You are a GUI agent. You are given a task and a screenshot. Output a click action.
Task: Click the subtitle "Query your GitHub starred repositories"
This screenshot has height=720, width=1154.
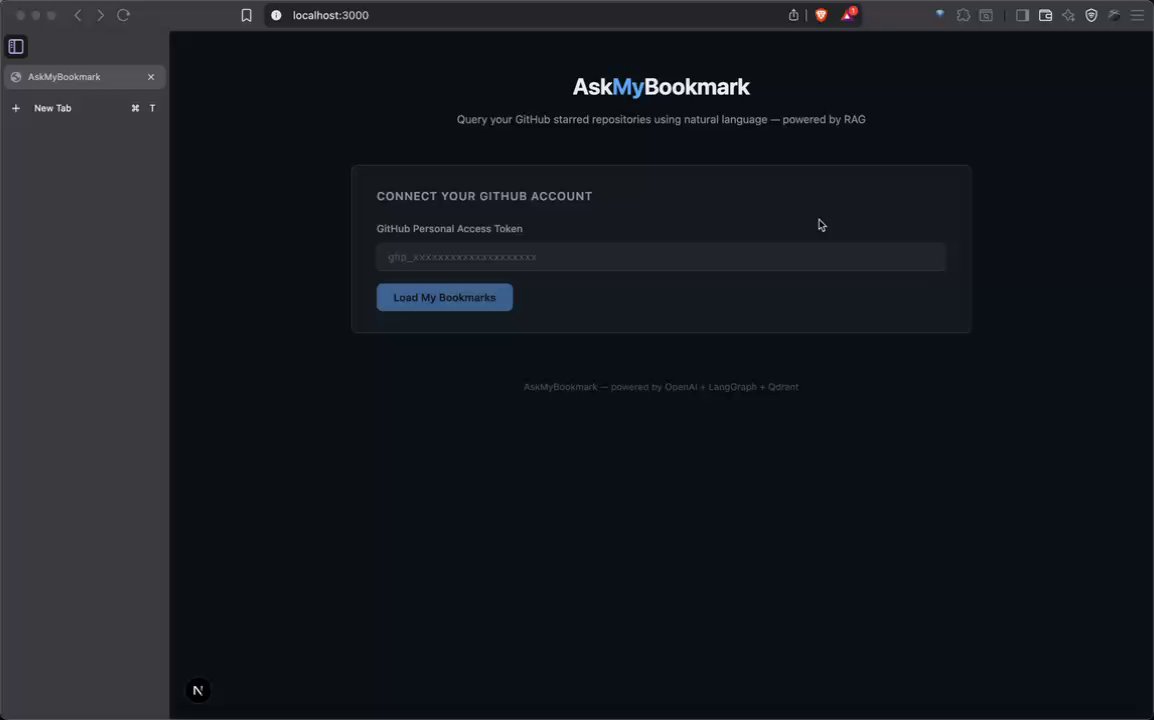[661, 119]
